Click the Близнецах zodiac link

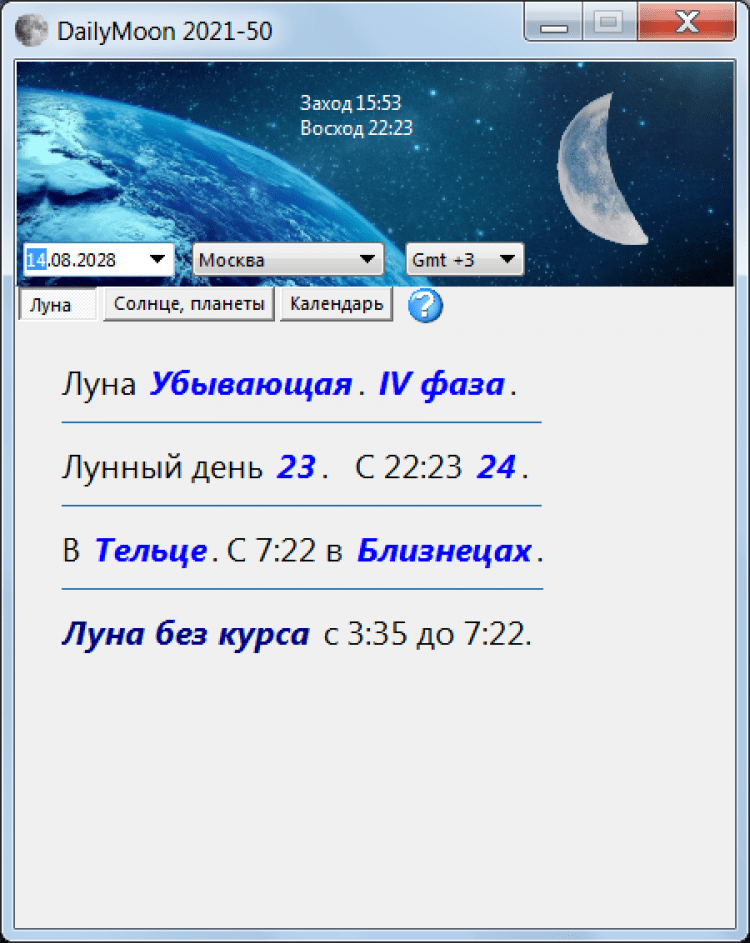pos(444,550)
